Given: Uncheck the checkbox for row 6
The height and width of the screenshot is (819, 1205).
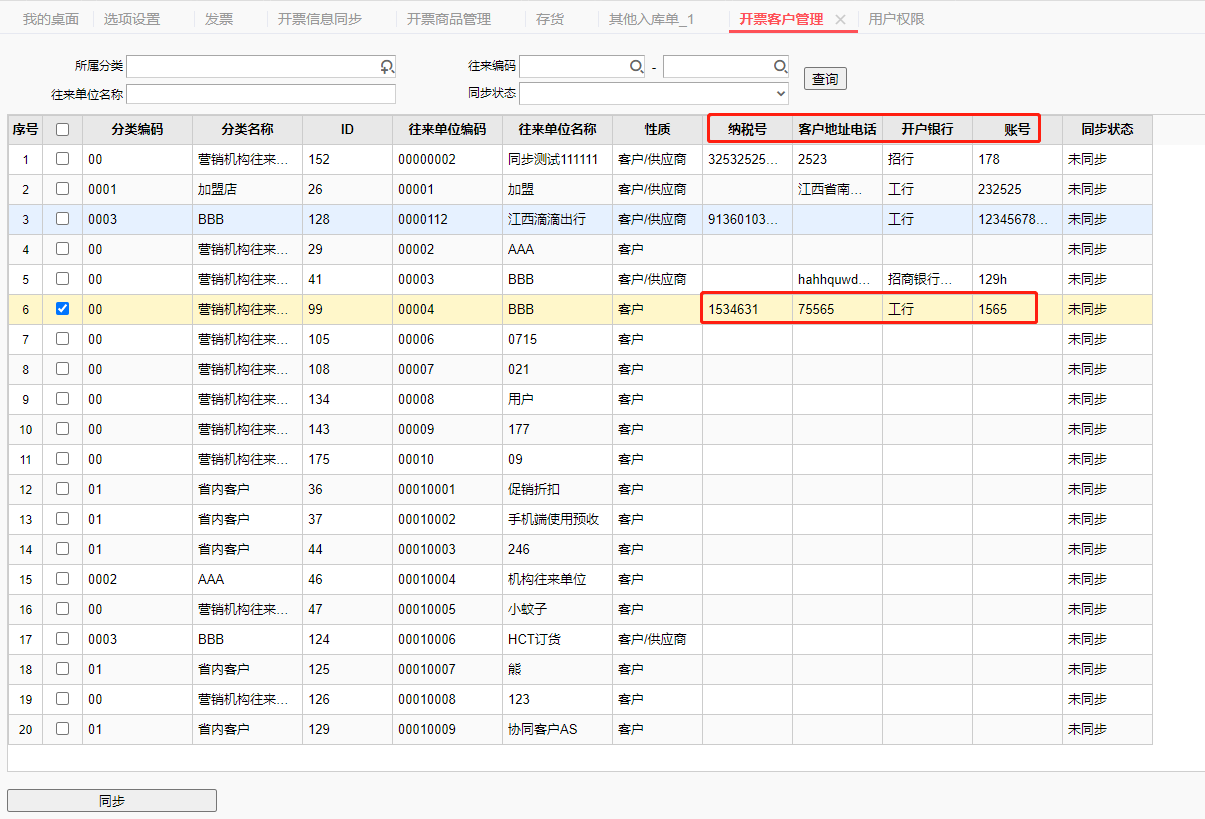Looking at the screenshot, I should pos(63,309).
